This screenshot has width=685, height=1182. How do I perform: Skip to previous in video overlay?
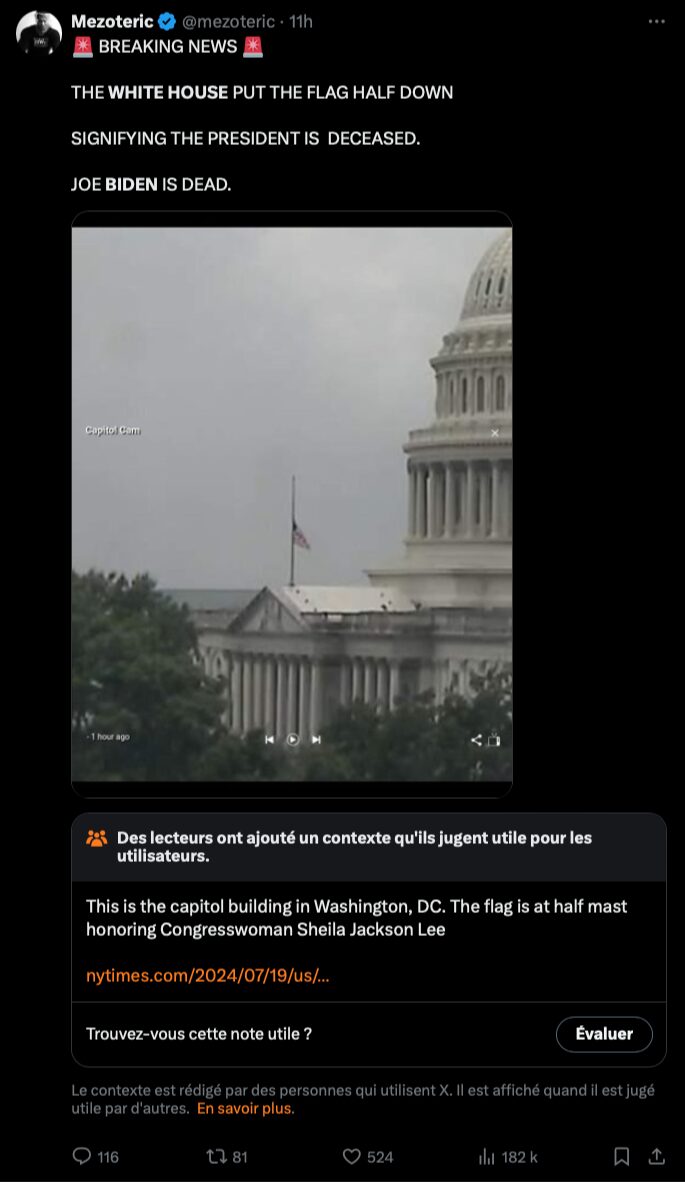click(x=269, y=740)
